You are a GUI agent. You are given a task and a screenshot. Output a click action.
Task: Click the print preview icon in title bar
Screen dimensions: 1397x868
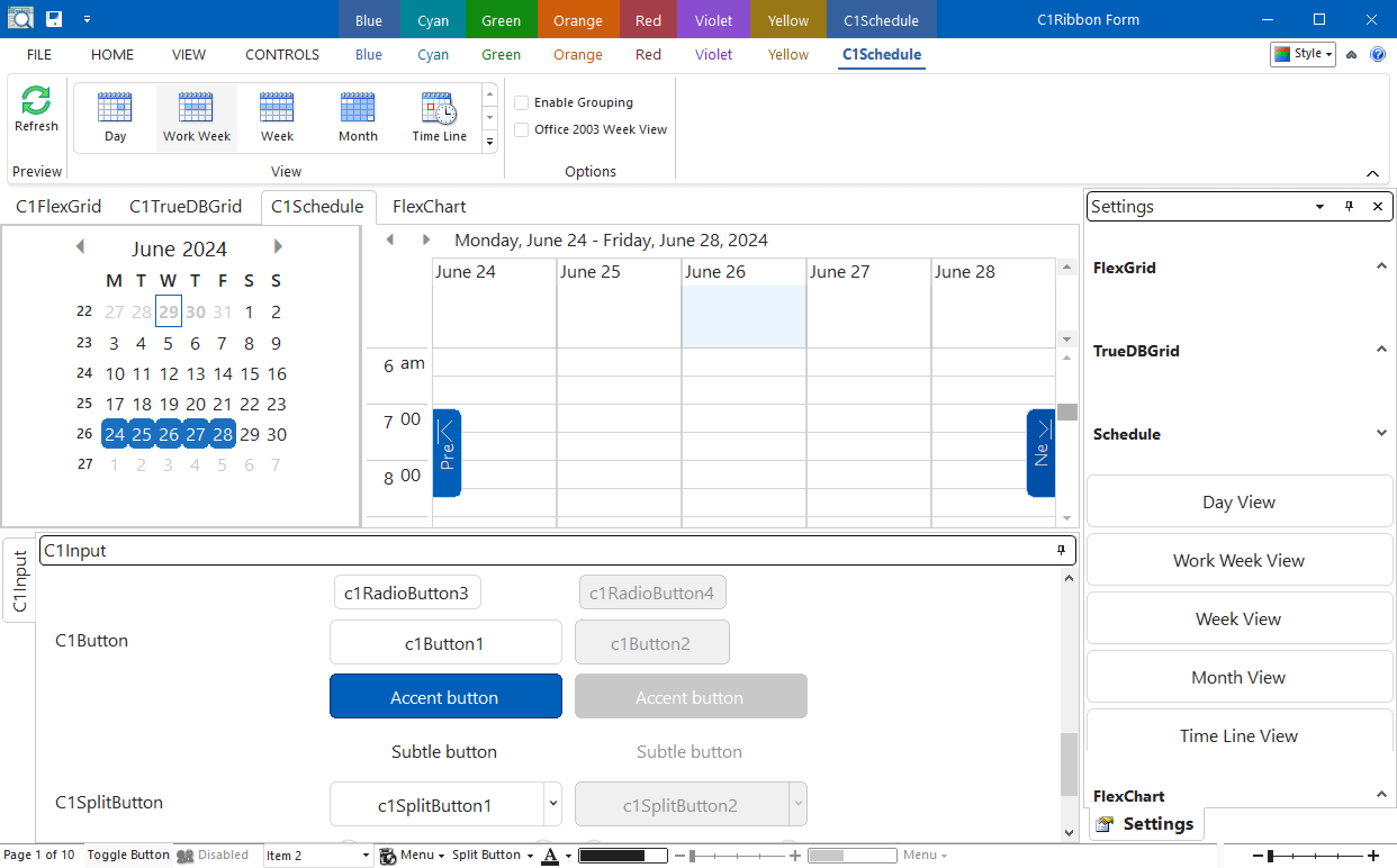point(21,19)
